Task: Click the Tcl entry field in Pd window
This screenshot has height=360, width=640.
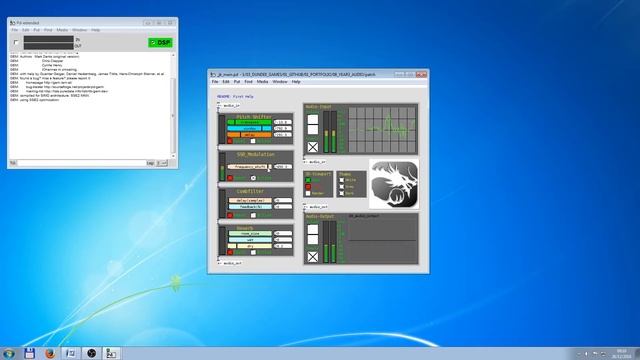Action: pos(81,163)
